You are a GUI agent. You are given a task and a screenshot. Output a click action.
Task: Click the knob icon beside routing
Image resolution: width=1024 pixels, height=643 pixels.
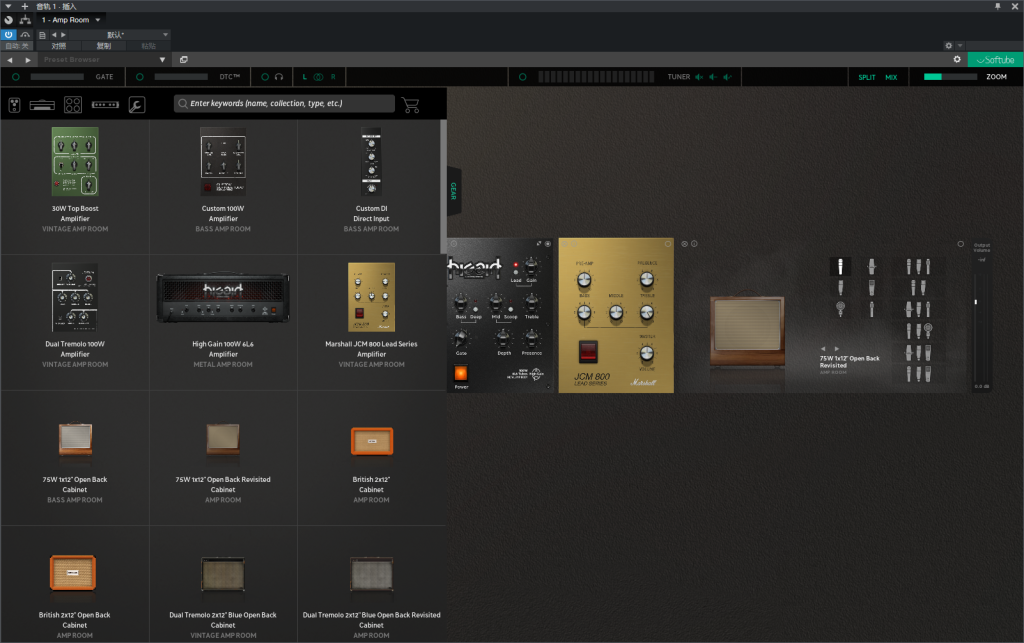pyautogui.click(x=8, y=20)
